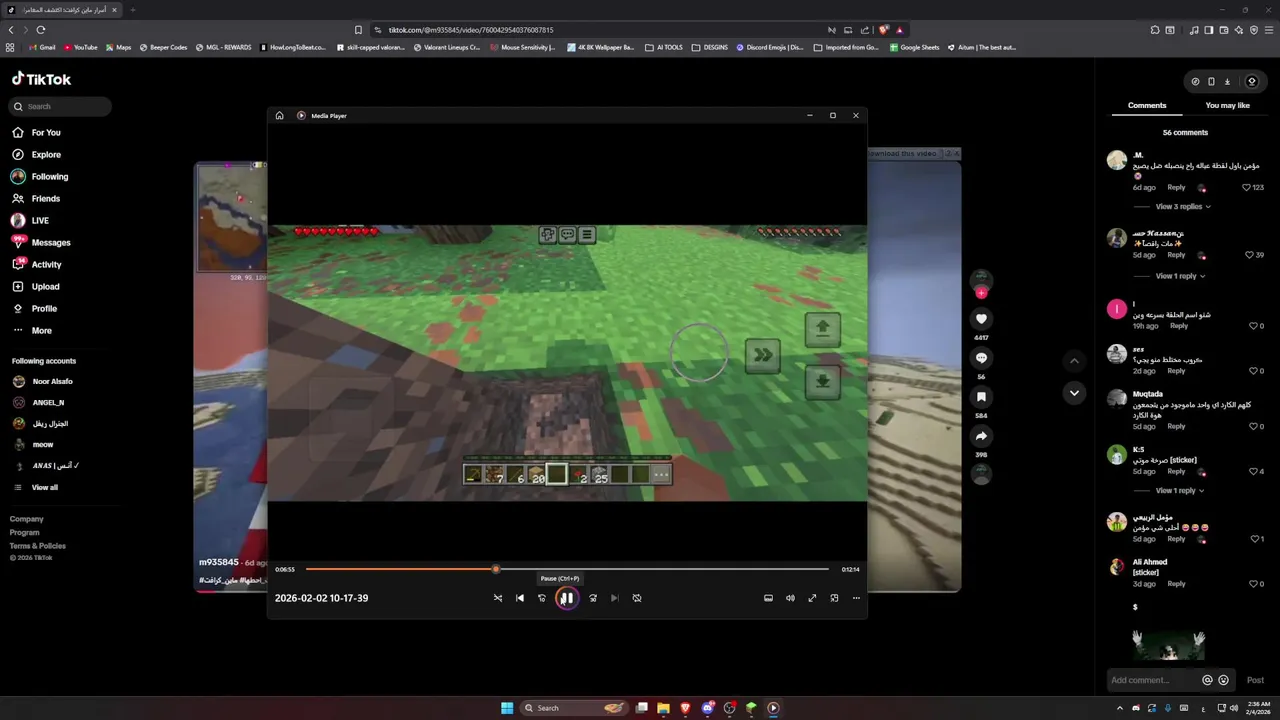Go to Media Player home
This screenshot has height=720, width=1280.
pyautogui.click(x=279, y=115)
